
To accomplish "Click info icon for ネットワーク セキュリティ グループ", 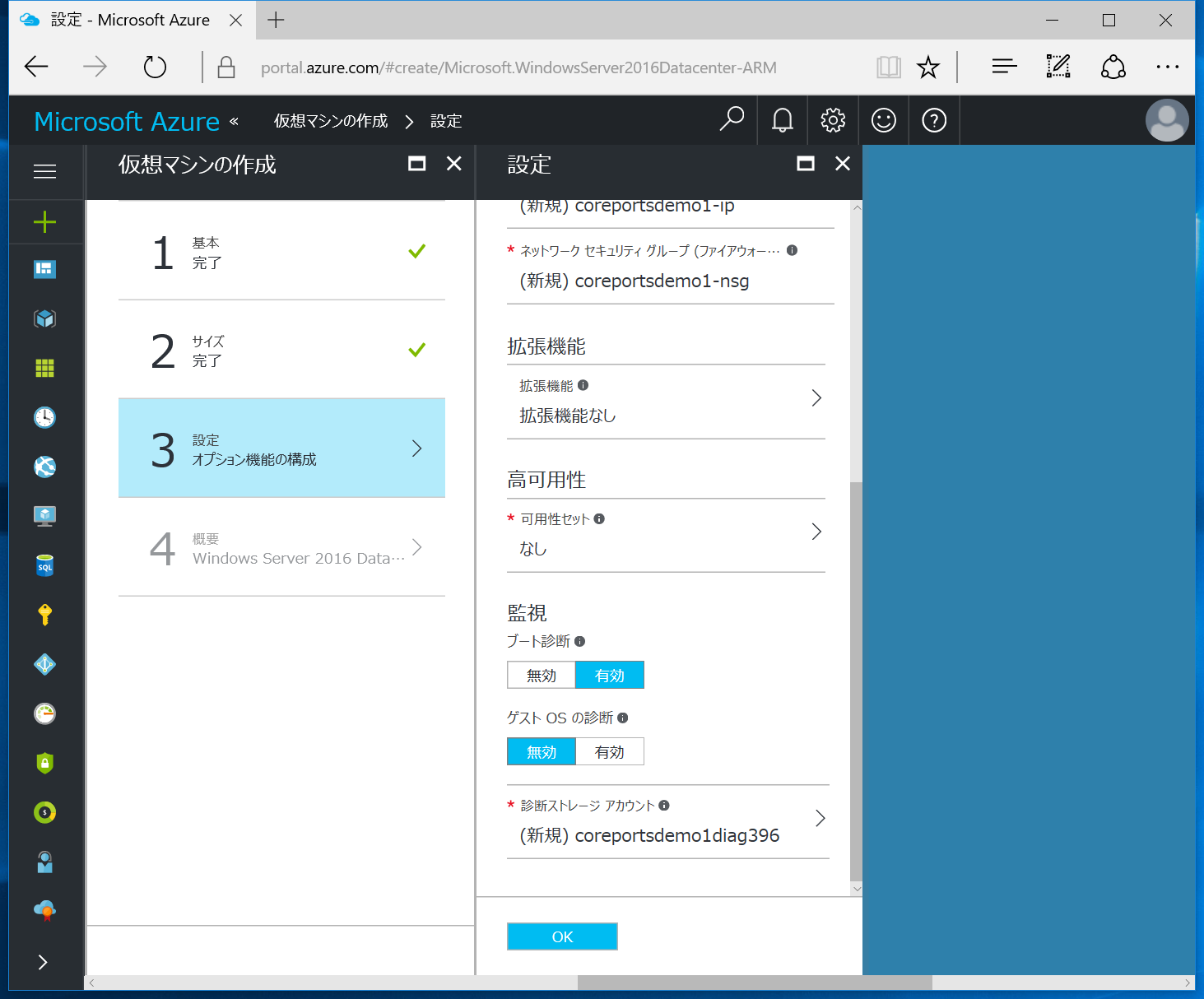I will [792, 250].
